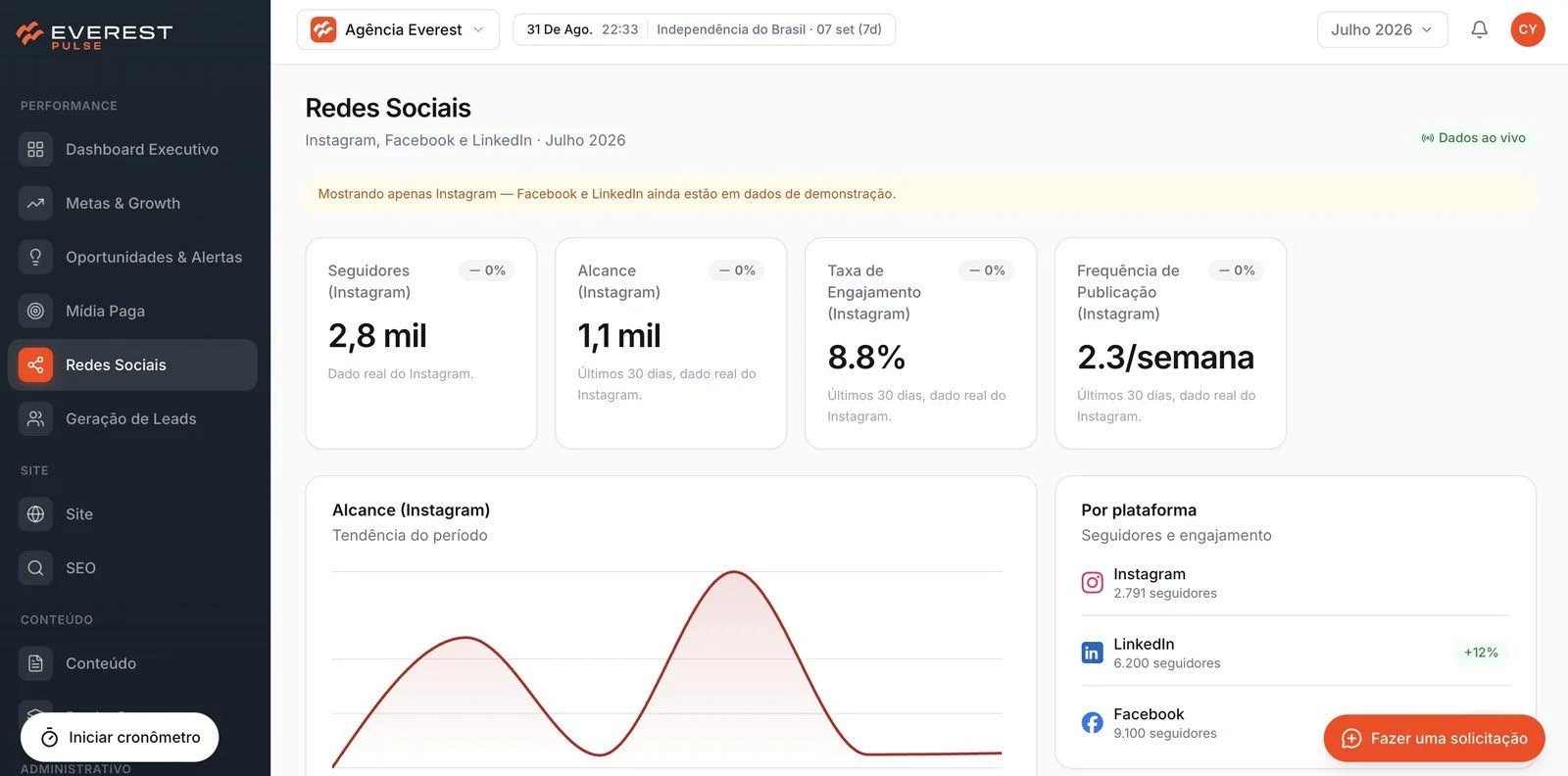Click "9.100 seguidores" under Facebook

pyautogui.click(x=1165, y=733)
